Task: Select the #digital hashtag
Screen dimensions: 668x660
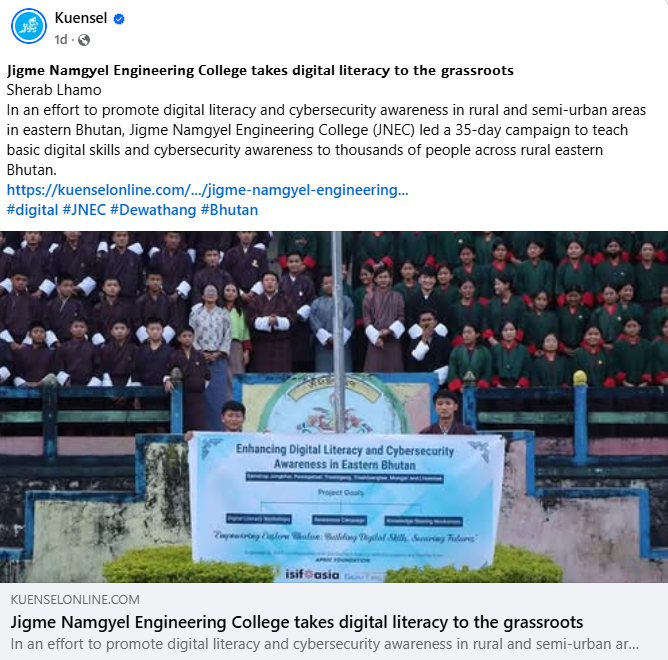Action: click(32, 210)
